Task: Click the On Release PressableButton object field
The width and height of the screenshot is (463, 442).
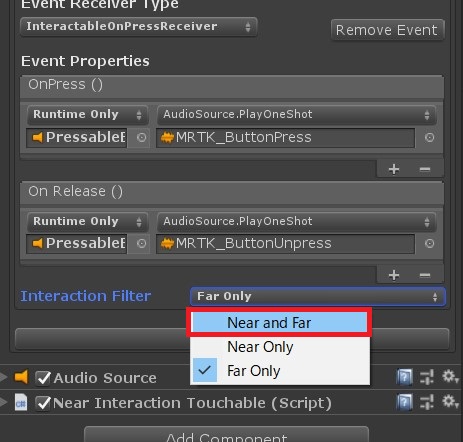Action: [77, 244]
